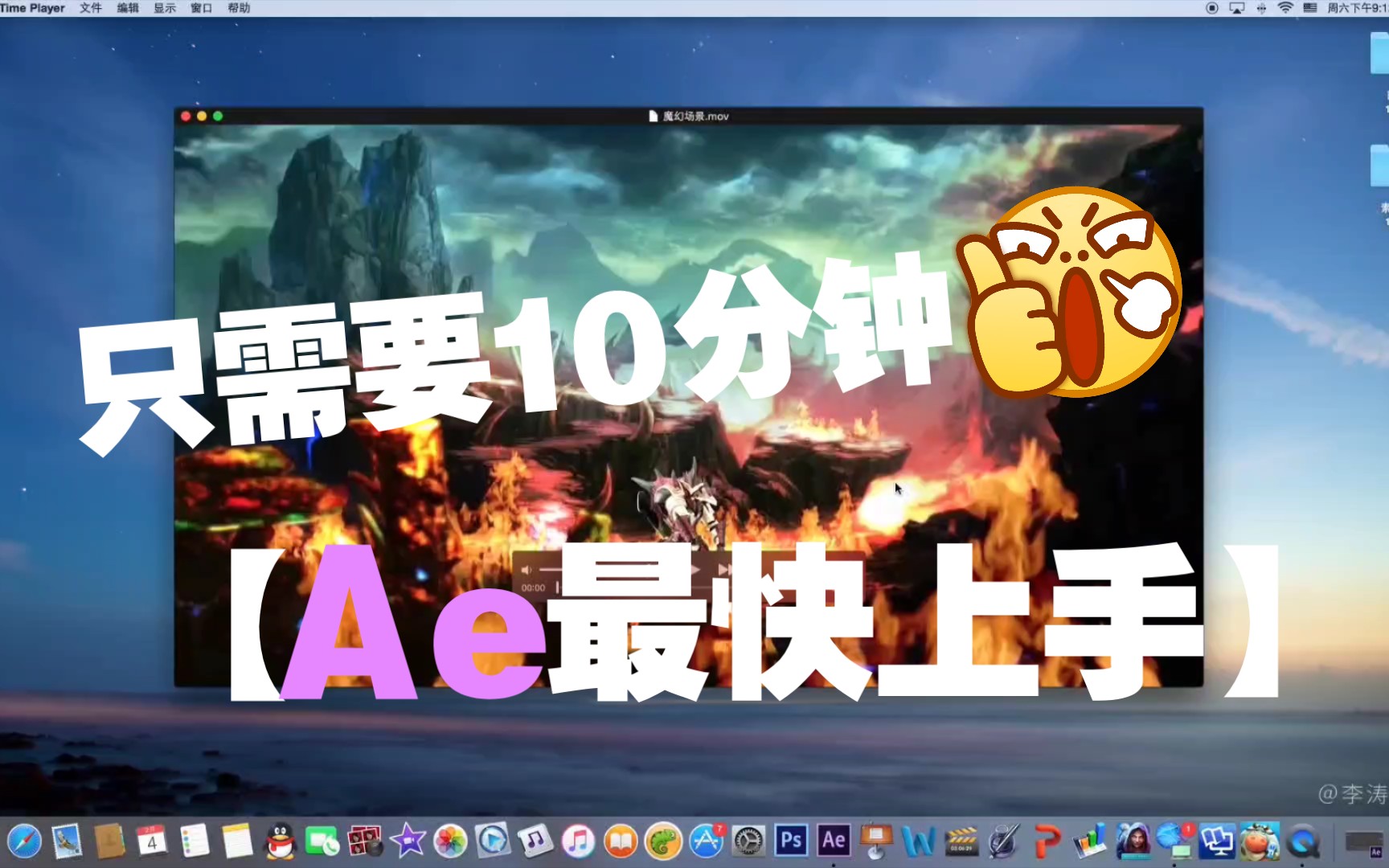Open the blue screen-sharing monitors icon

1217,841
